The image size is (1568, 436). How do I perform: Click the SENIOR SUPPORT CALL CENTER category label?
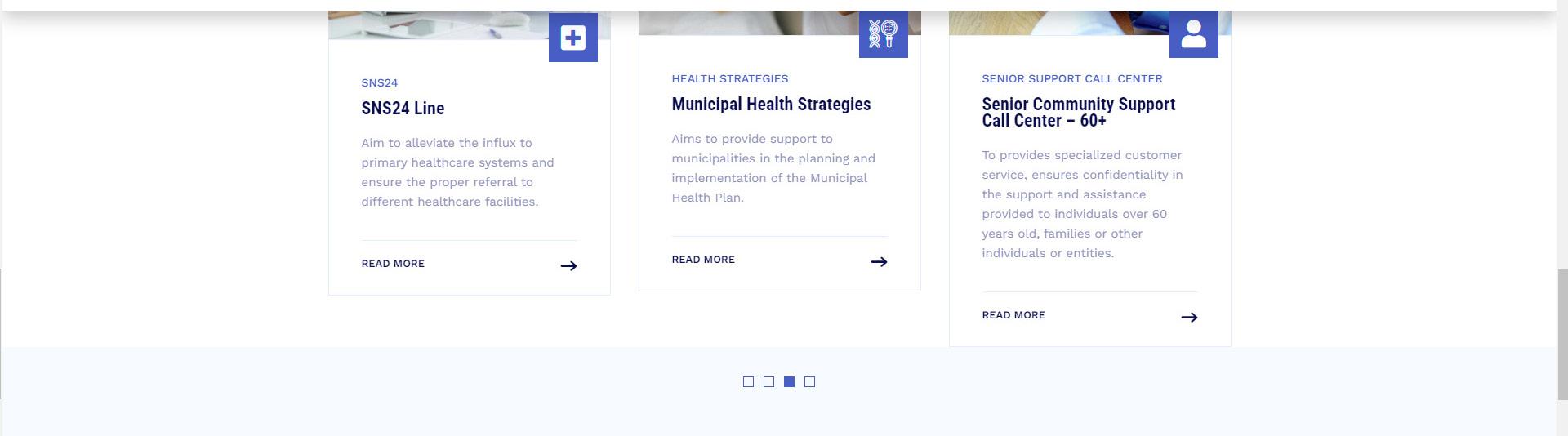[x=1072, y=78]
